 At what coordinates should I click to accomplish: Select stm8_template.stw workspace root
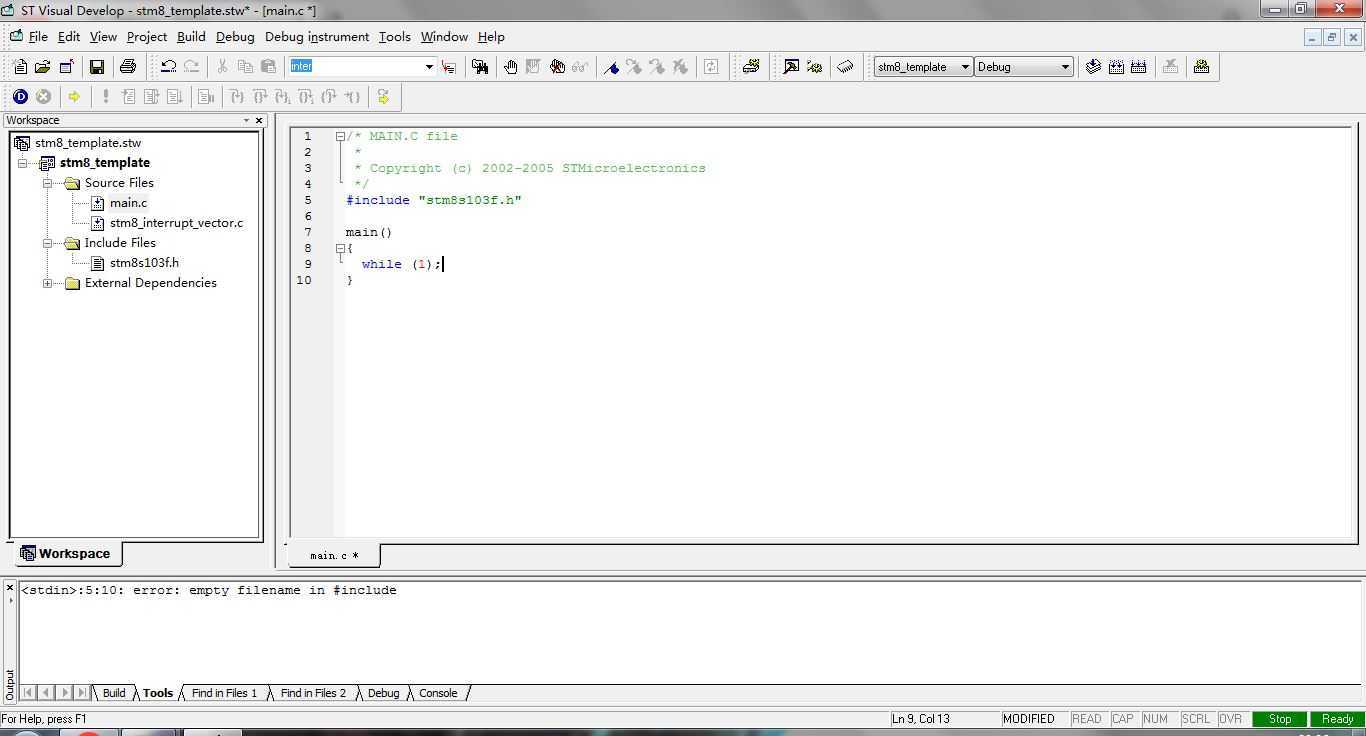click(x=88, y=143)
